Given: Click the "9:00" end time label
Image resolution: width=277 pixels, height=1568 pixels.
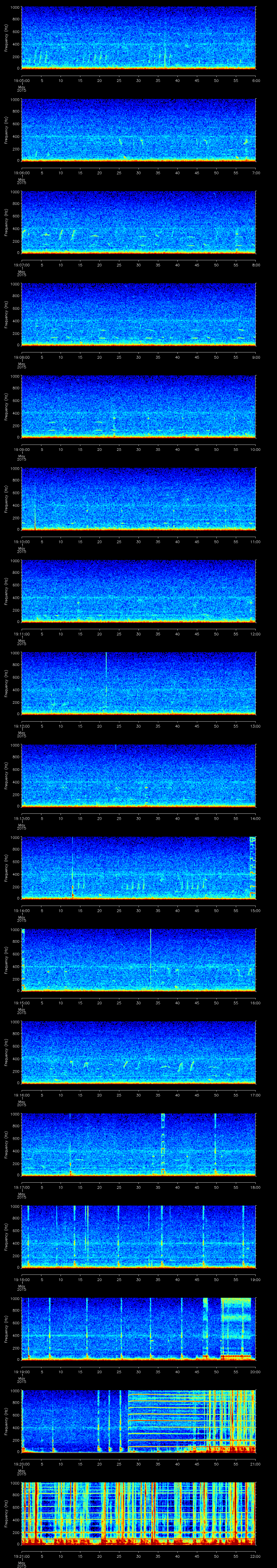Looking at the screenshot, I should (x=256, y=357).
